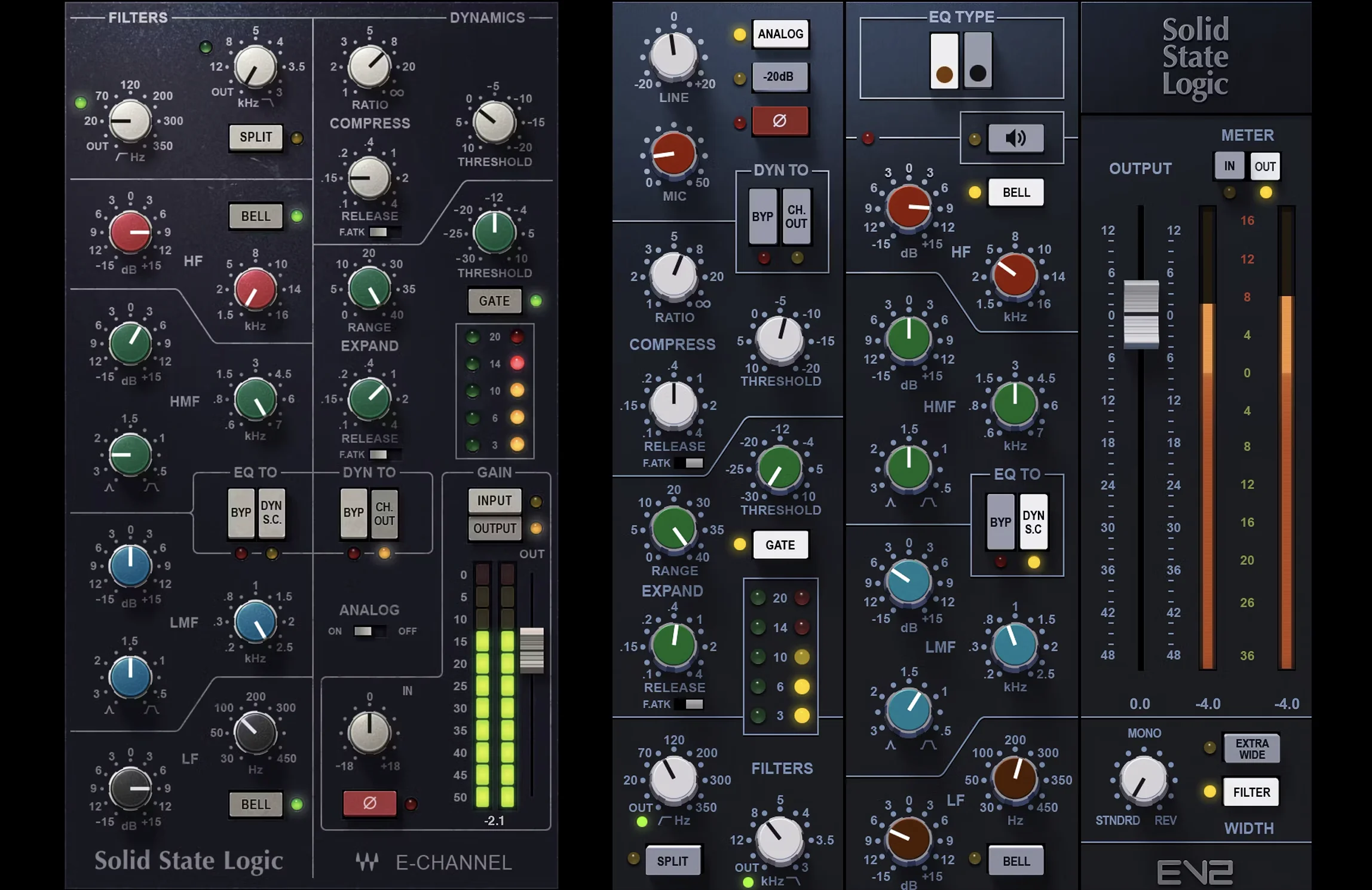Click the E-Channel output gain fader
The height and width of the screenshot is (890, 1372).
(532, 650)
